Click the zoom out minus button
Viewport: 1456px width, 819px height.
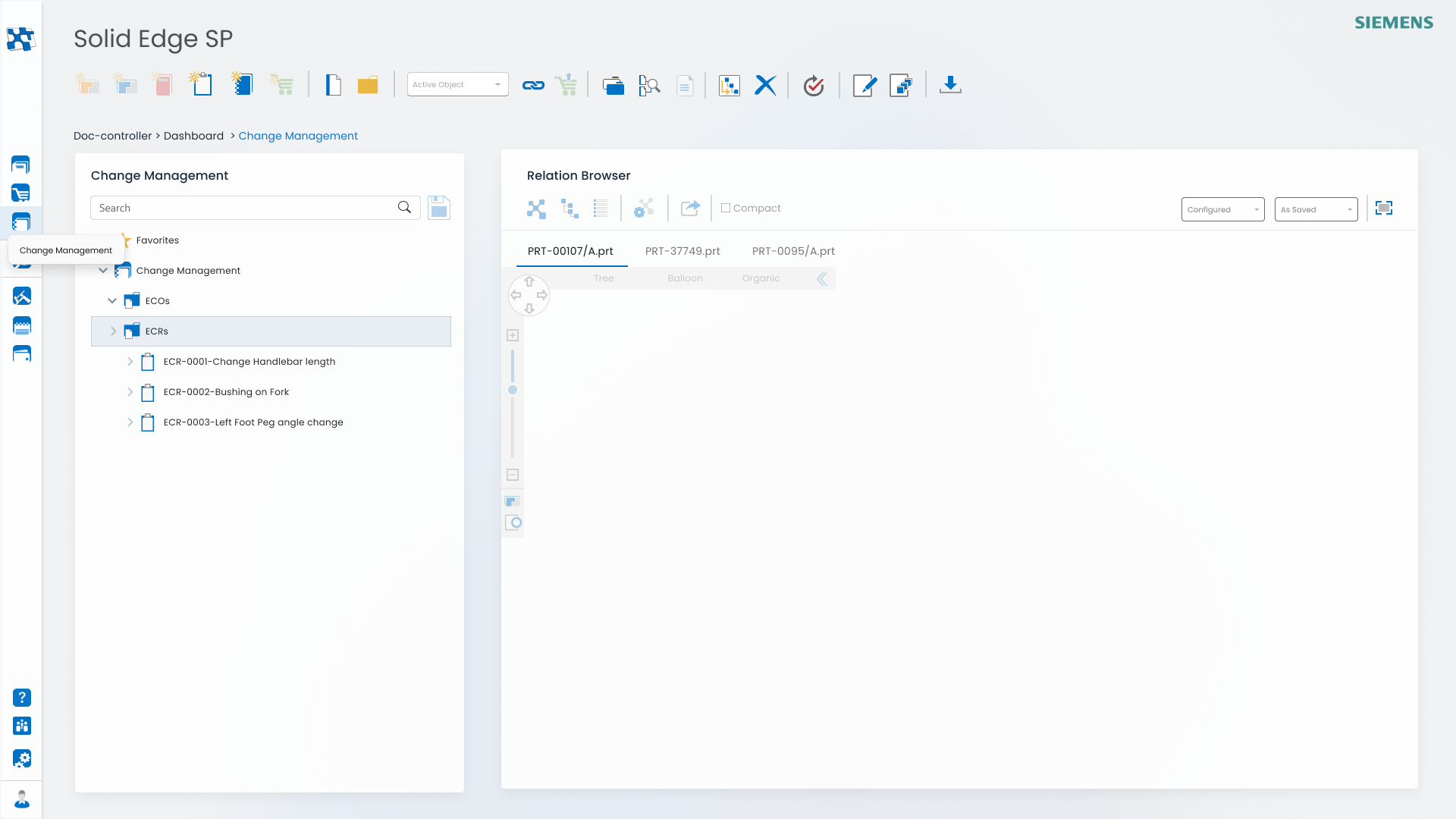(x=513, y=475)
